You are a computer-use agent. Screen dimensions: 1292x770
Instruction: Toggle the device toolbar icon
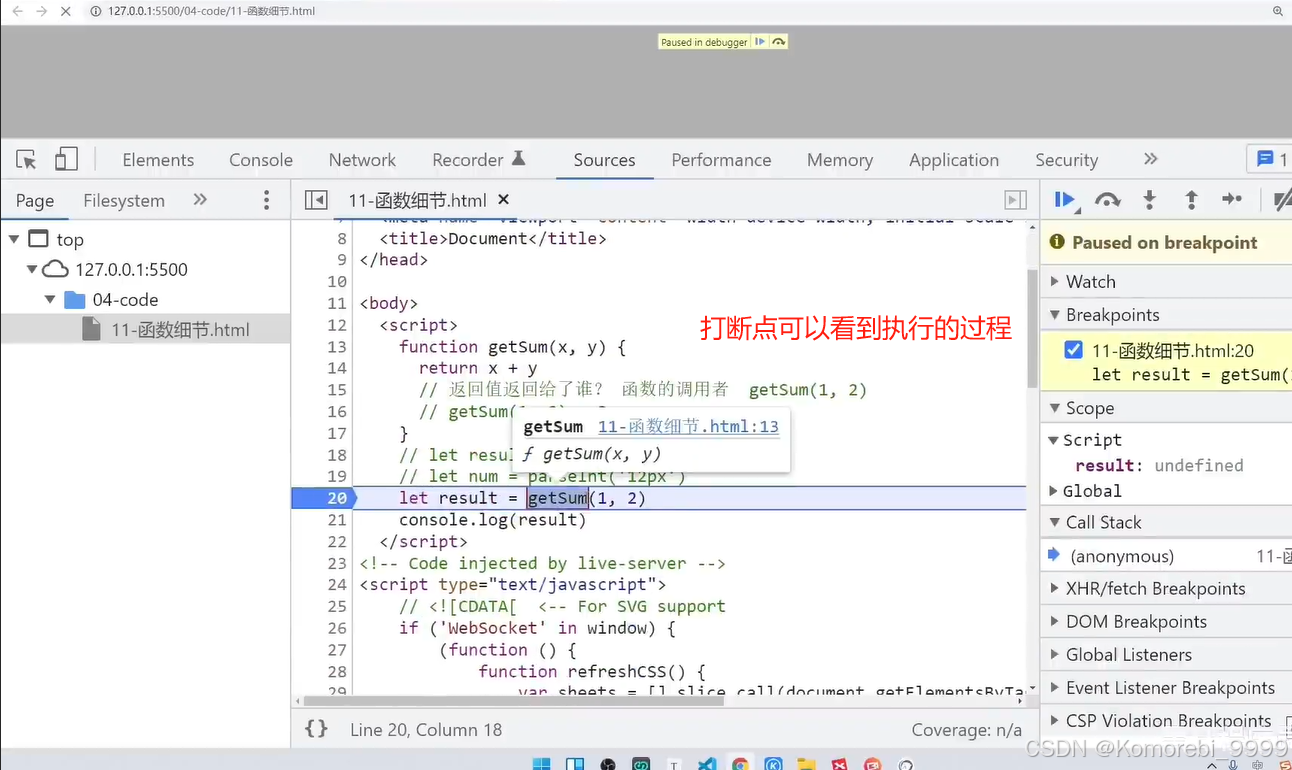click(x=66, y=160)
